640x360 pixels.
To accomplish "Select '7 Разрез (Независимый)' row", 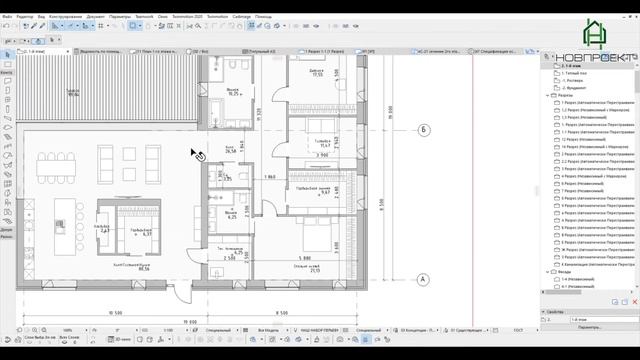I will click(582, 191).
